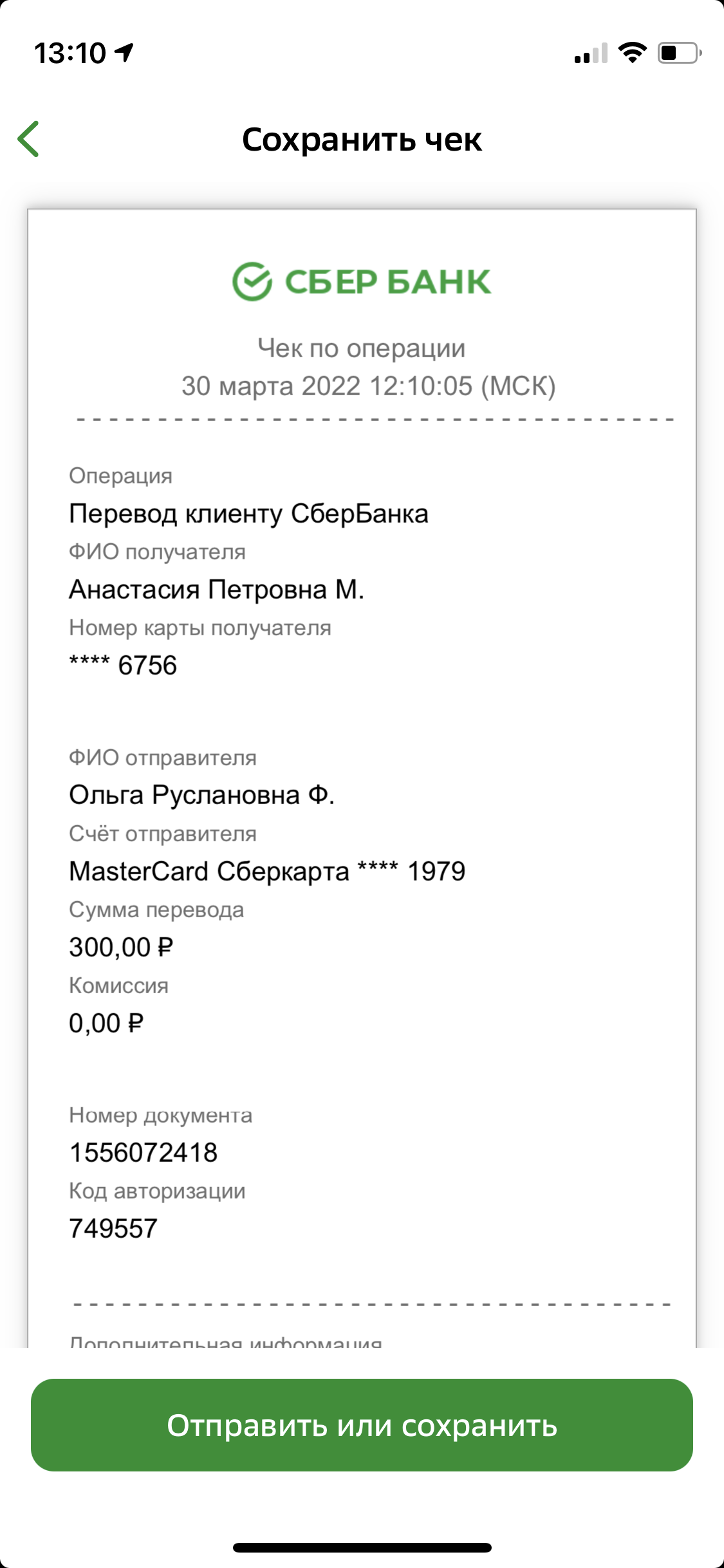This screenshot has width=724, height=1568.
Task: Tap the СБЕР БАНК logo text
Action: click(387, 282)
